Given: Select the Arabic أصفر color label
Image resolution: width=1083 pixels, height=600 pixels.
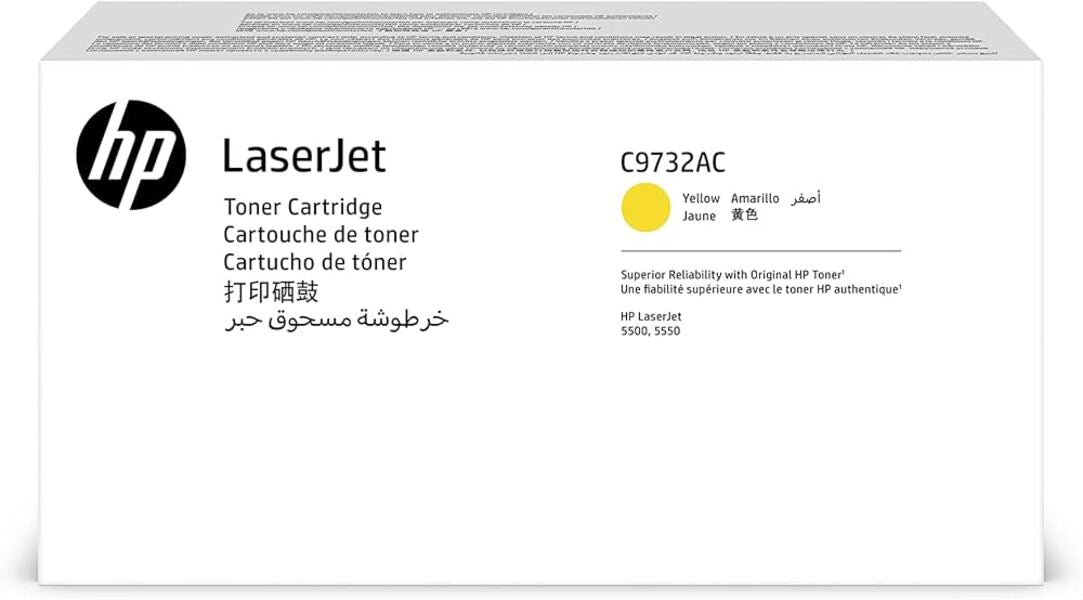Looking at the screenshot, I should tap(805, 197).
